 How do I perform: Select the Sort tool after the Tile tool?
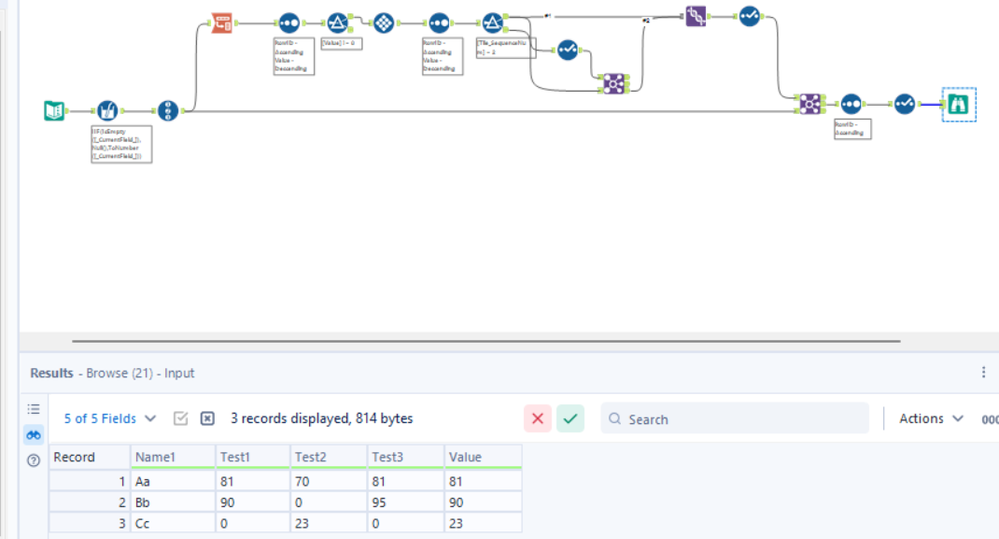(x=439, y=23)
